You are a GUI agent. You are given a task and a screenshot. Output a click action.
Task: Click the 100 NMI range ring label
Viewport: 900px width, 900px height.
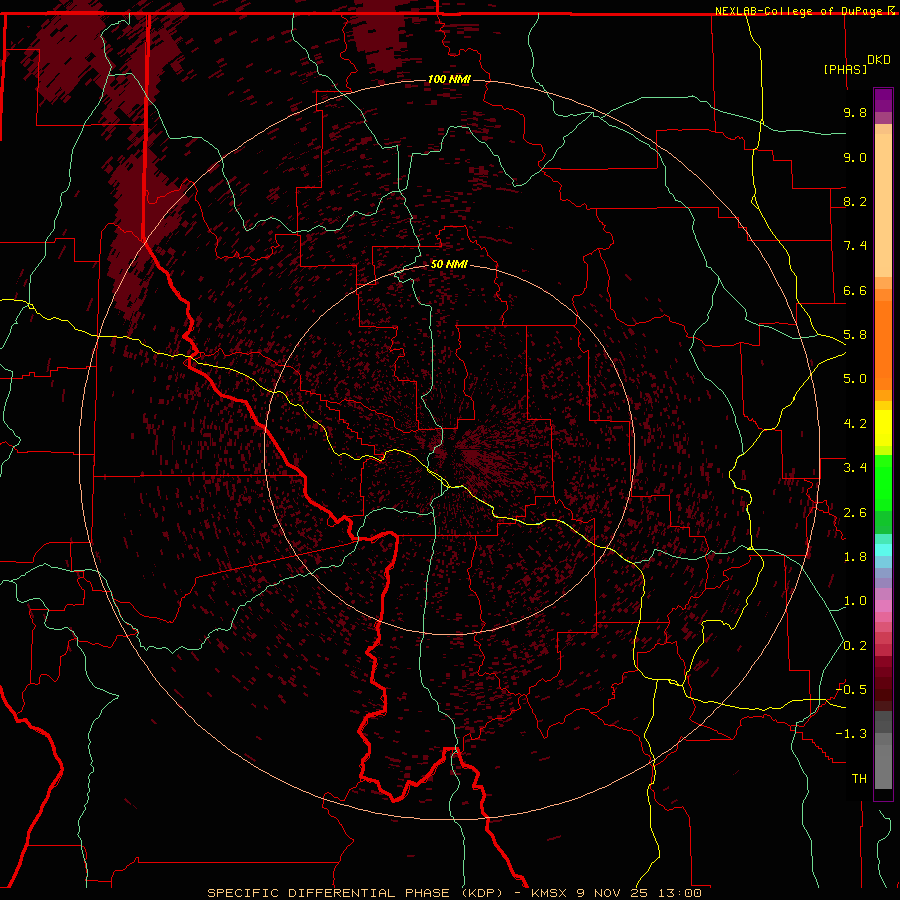[449, 79]
